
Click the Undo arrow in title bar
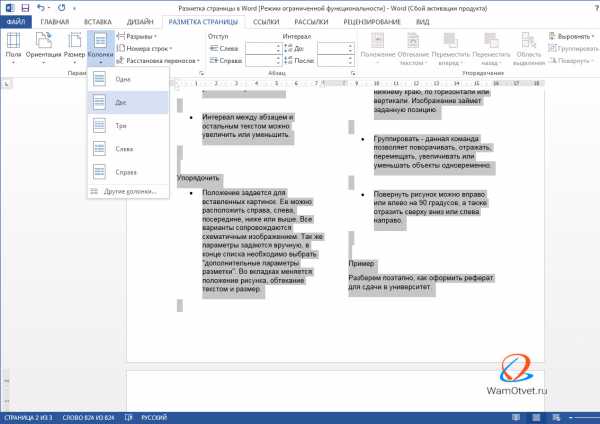point(41,8)
